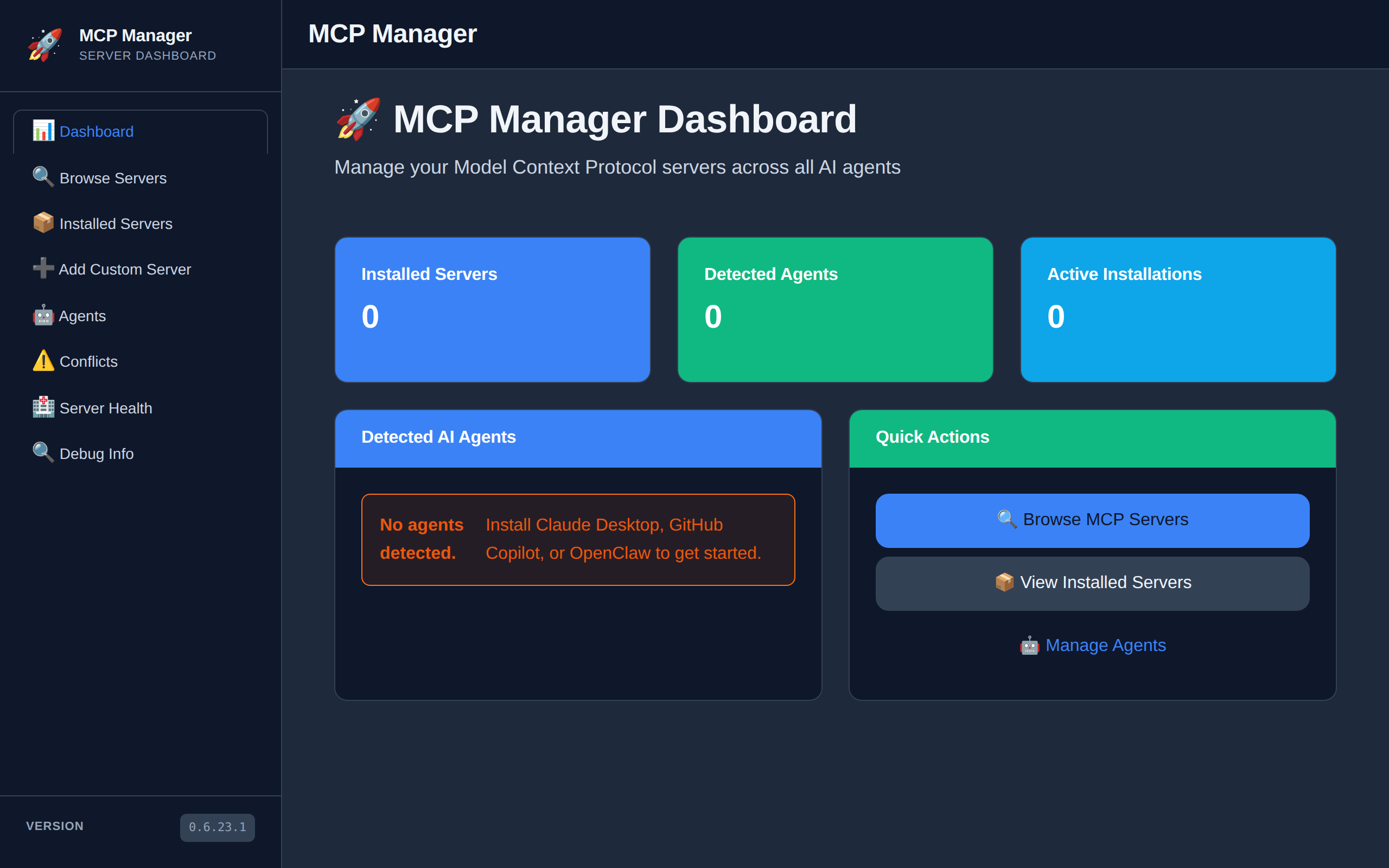Open the Agents page from the sidebar

[141, 316]
